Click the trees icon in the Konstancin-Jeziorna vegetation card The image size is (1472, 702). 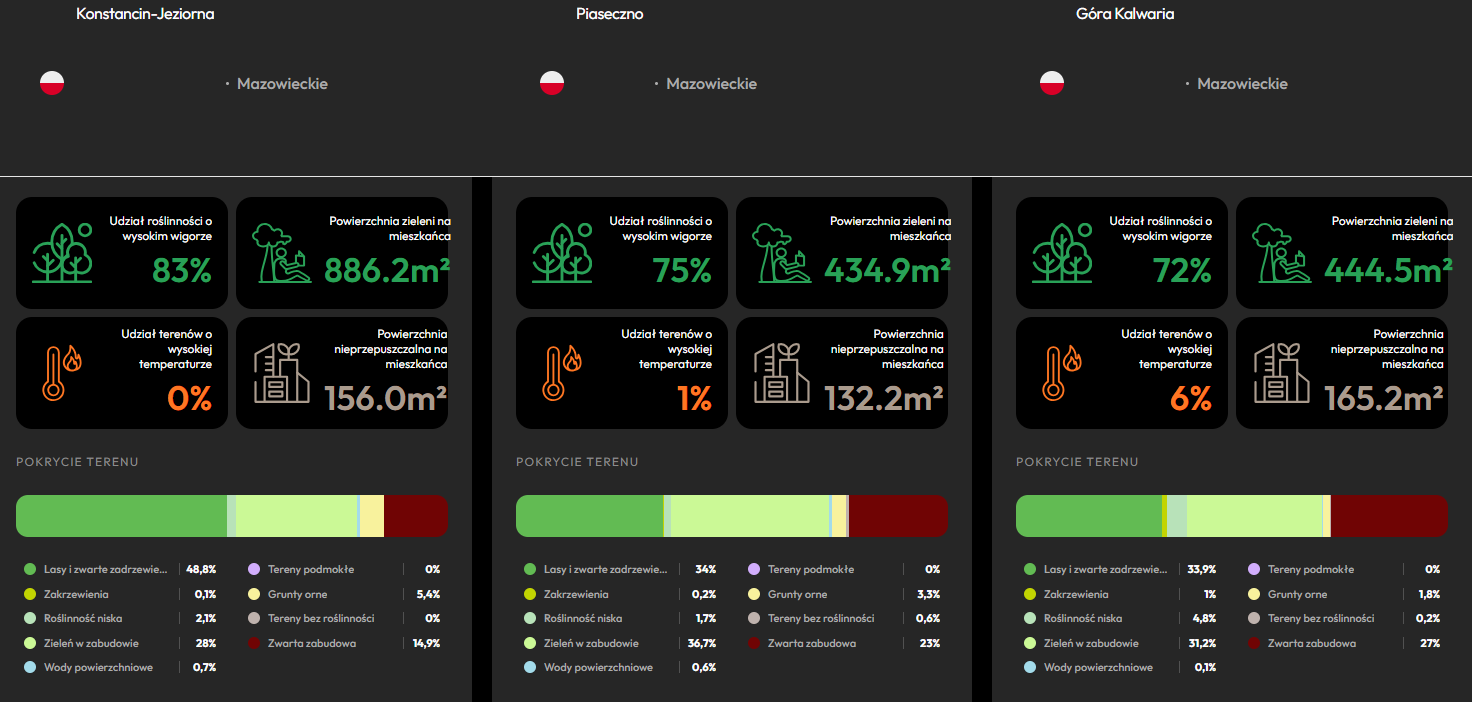62,252
